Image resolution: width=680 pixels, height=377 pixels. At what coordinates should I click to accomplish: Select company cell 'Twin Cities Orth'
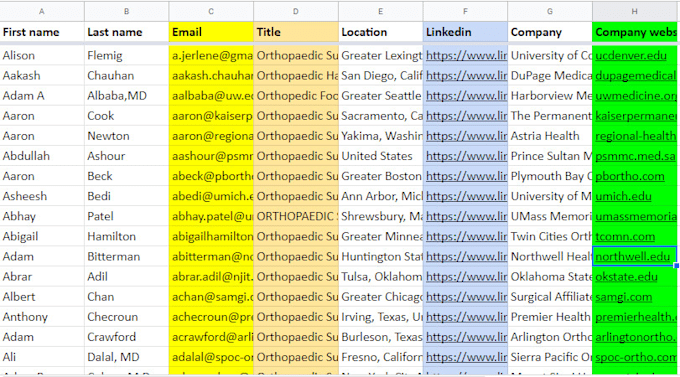550,236
